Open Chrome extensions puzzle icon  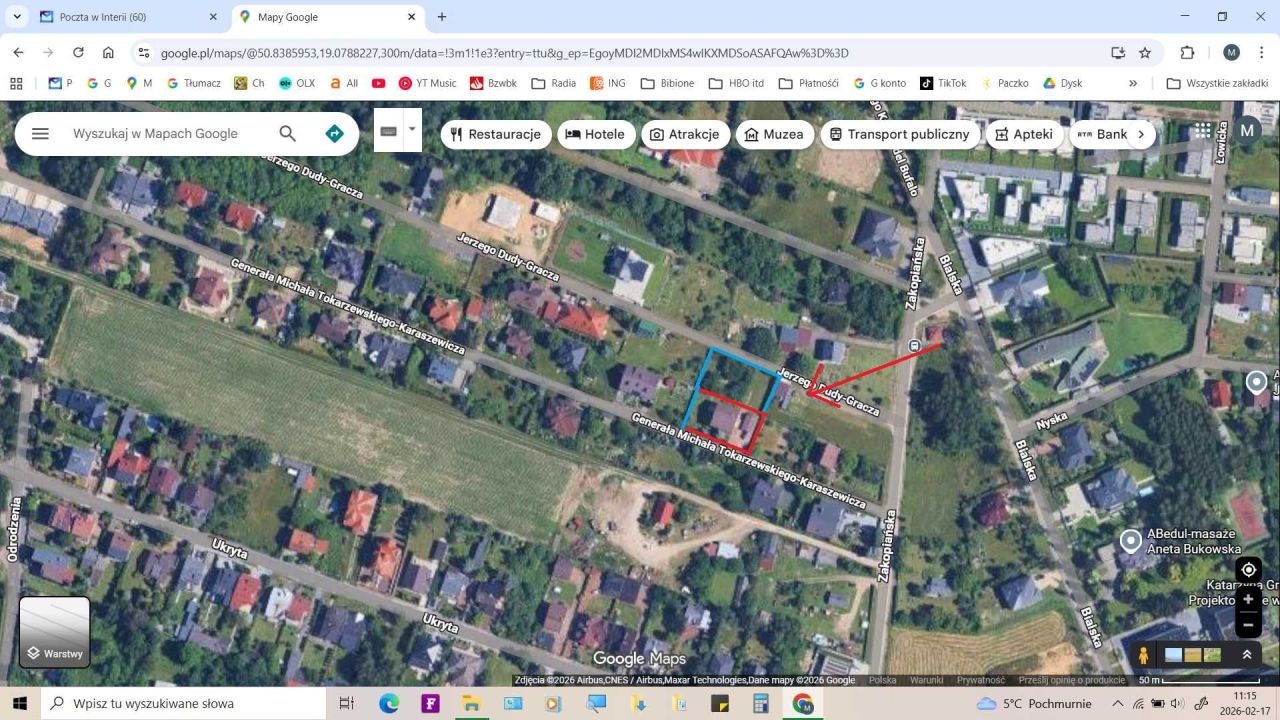(x=1187, y=52)
